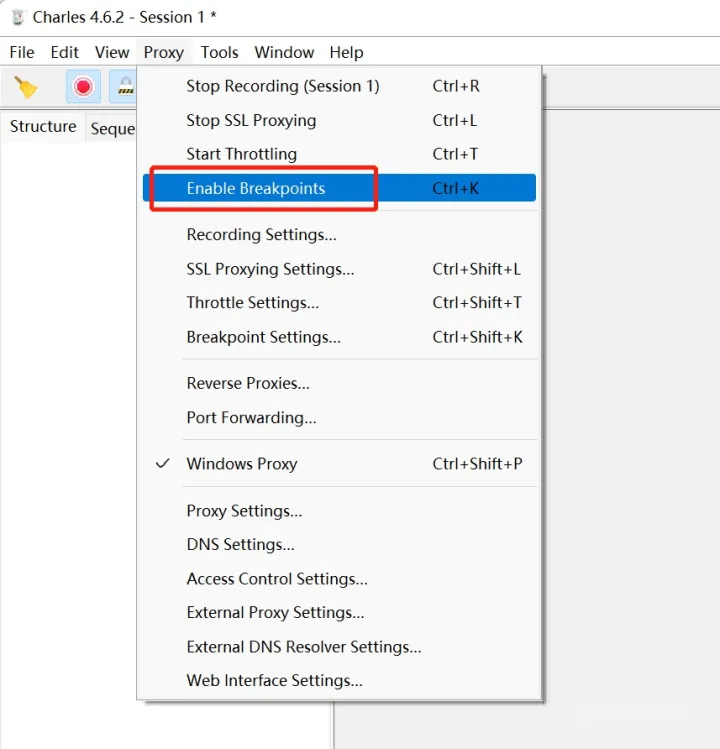Screen dimensions: 720x749
Task: Open the File menu
Action: point(22,52)
